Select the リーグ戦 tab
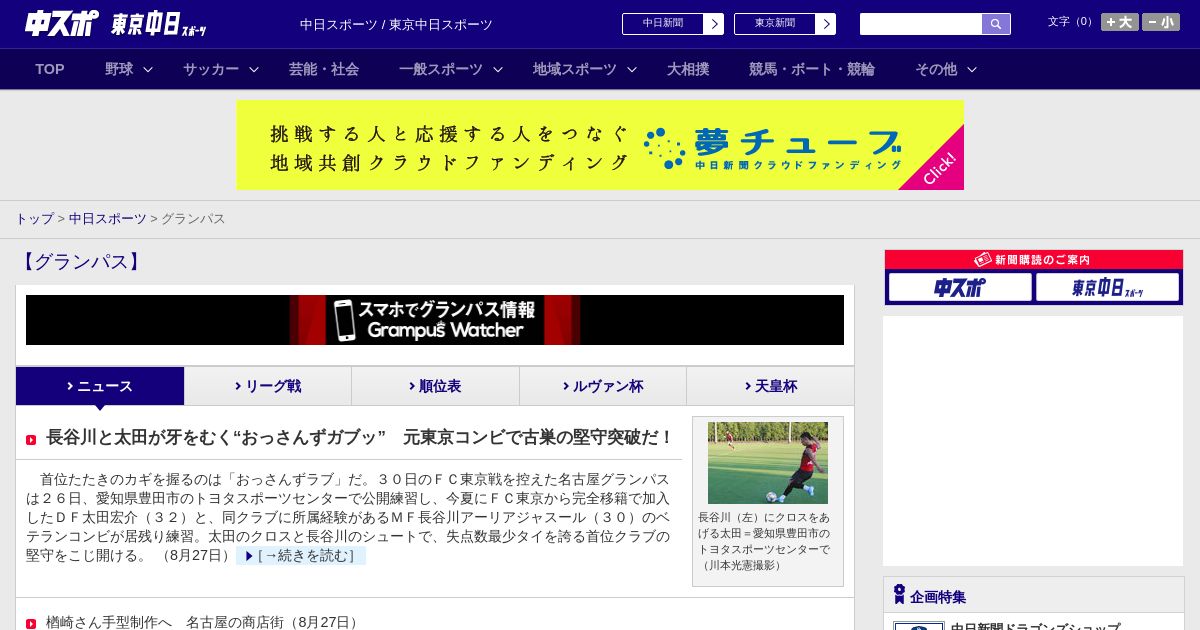 [x=268, y=386]
